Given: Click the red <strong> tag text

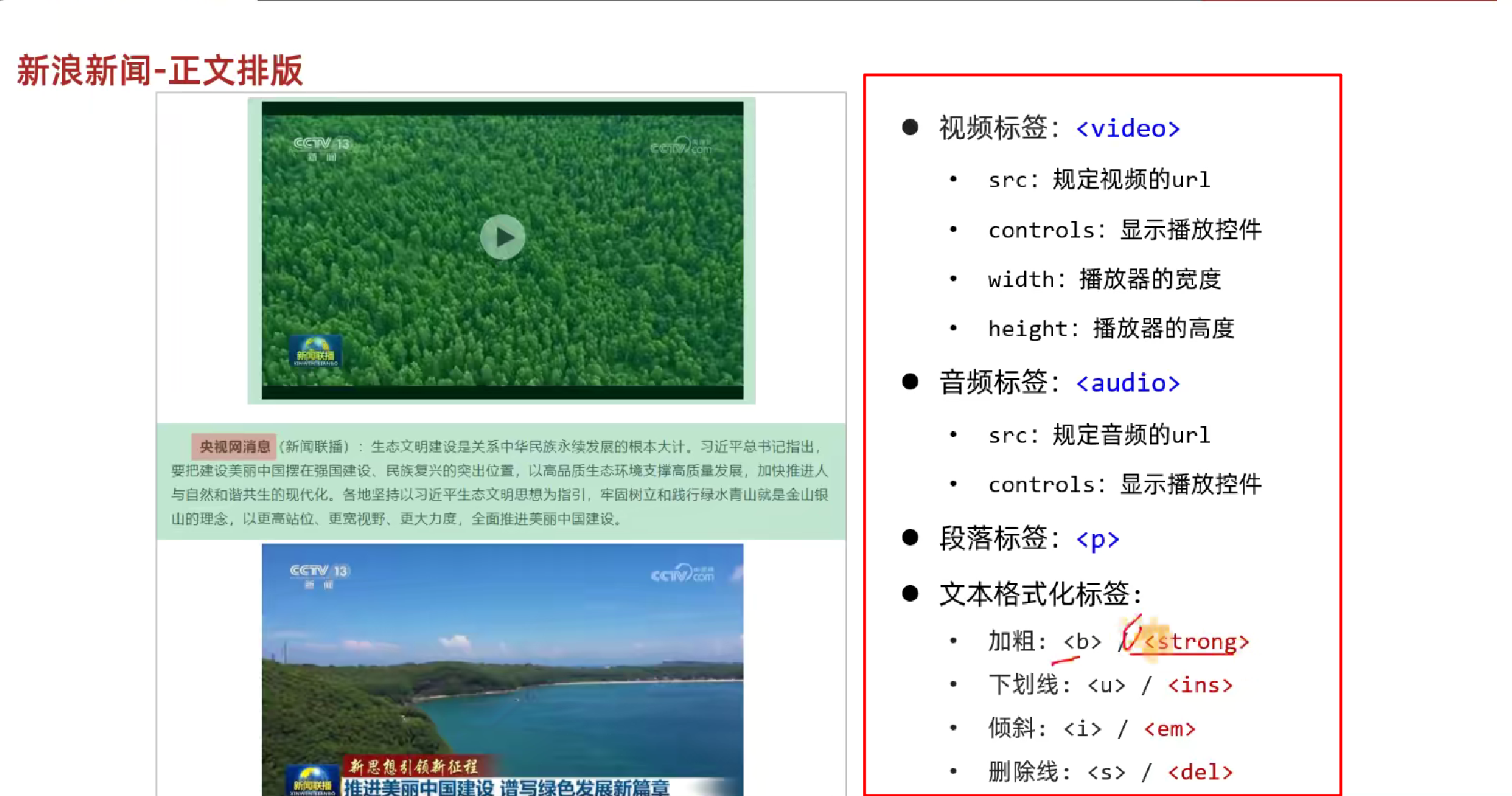Looking at the screenshot, I should 1197,641.
